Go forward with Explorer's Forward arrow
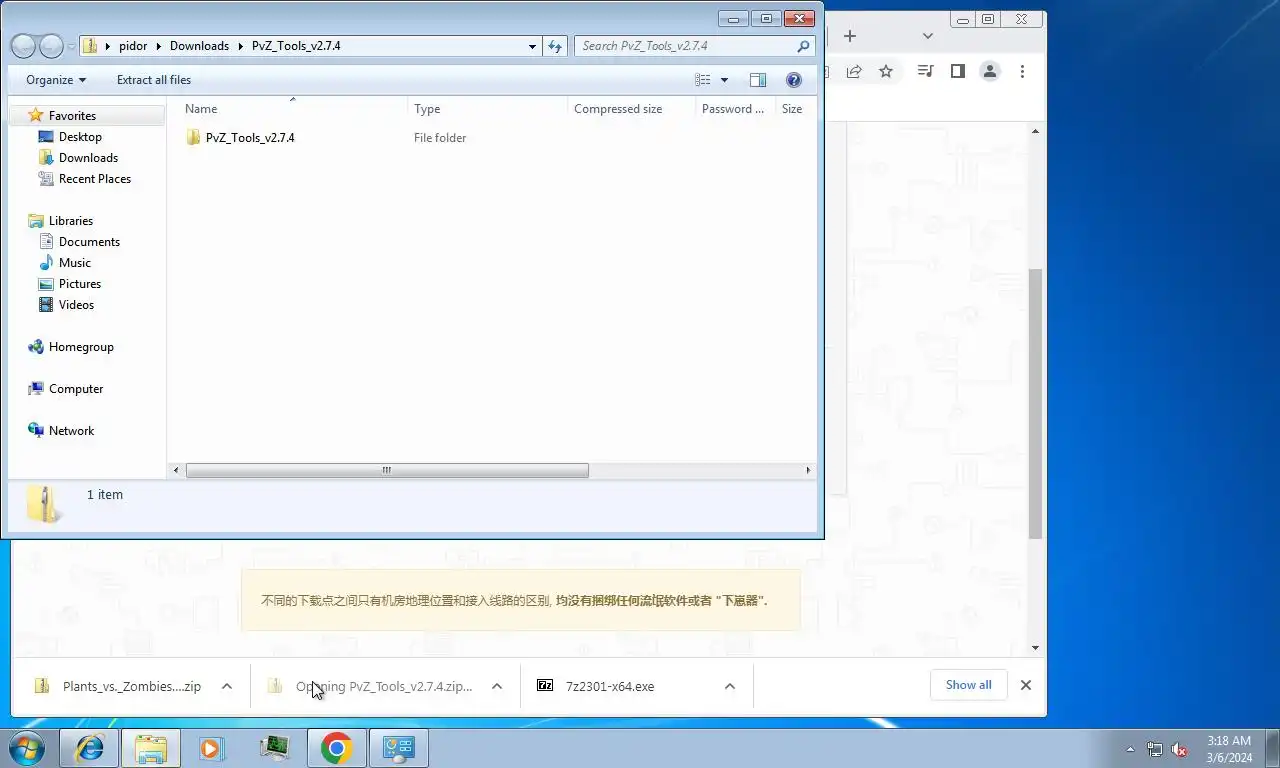This screenshot has width=1280, height=768. [51, 46]
